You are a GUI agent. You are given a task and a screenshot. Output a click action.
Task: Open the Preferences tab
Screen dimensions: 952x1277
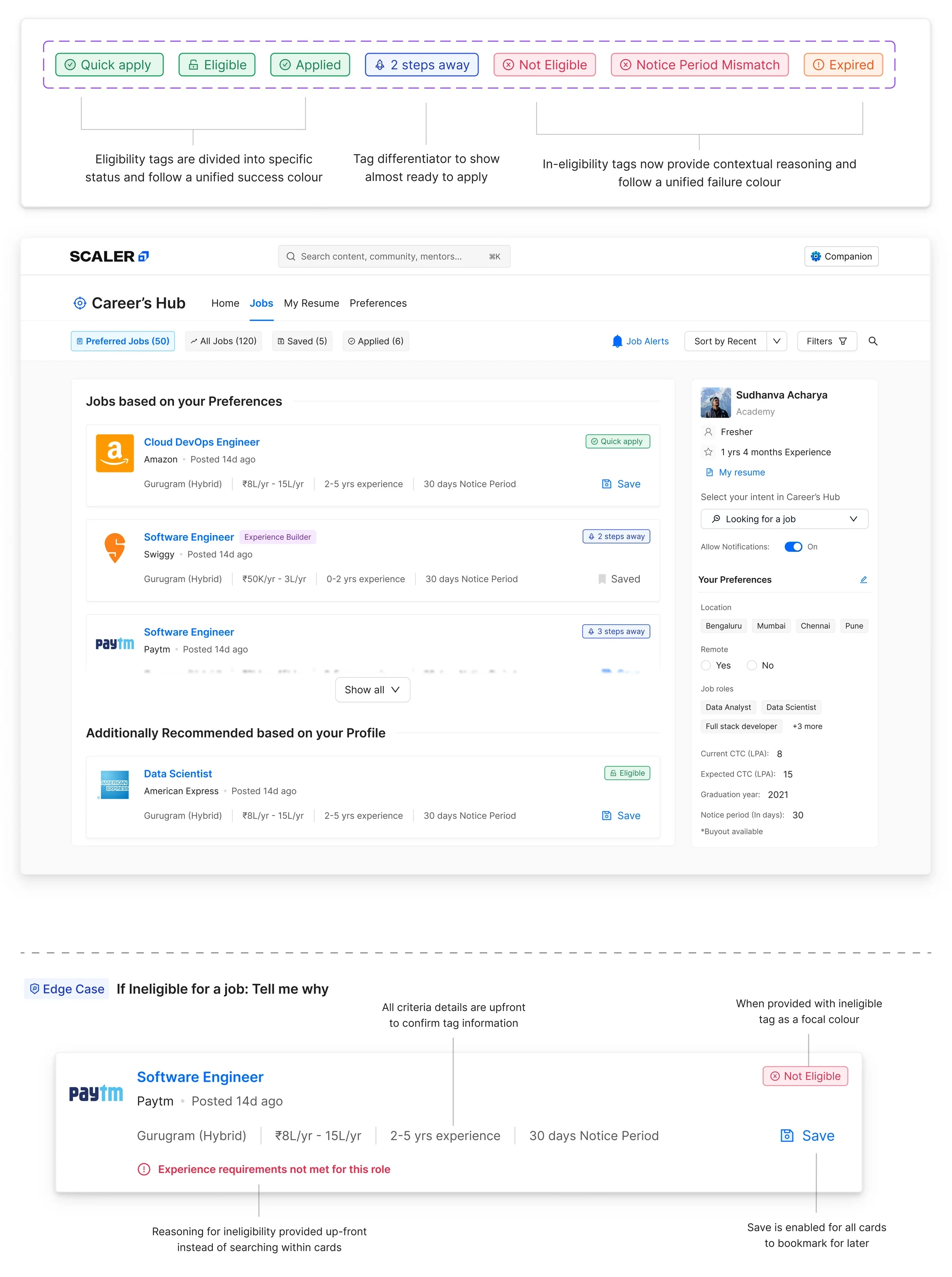pyautogui.click(x=378, y=303)
